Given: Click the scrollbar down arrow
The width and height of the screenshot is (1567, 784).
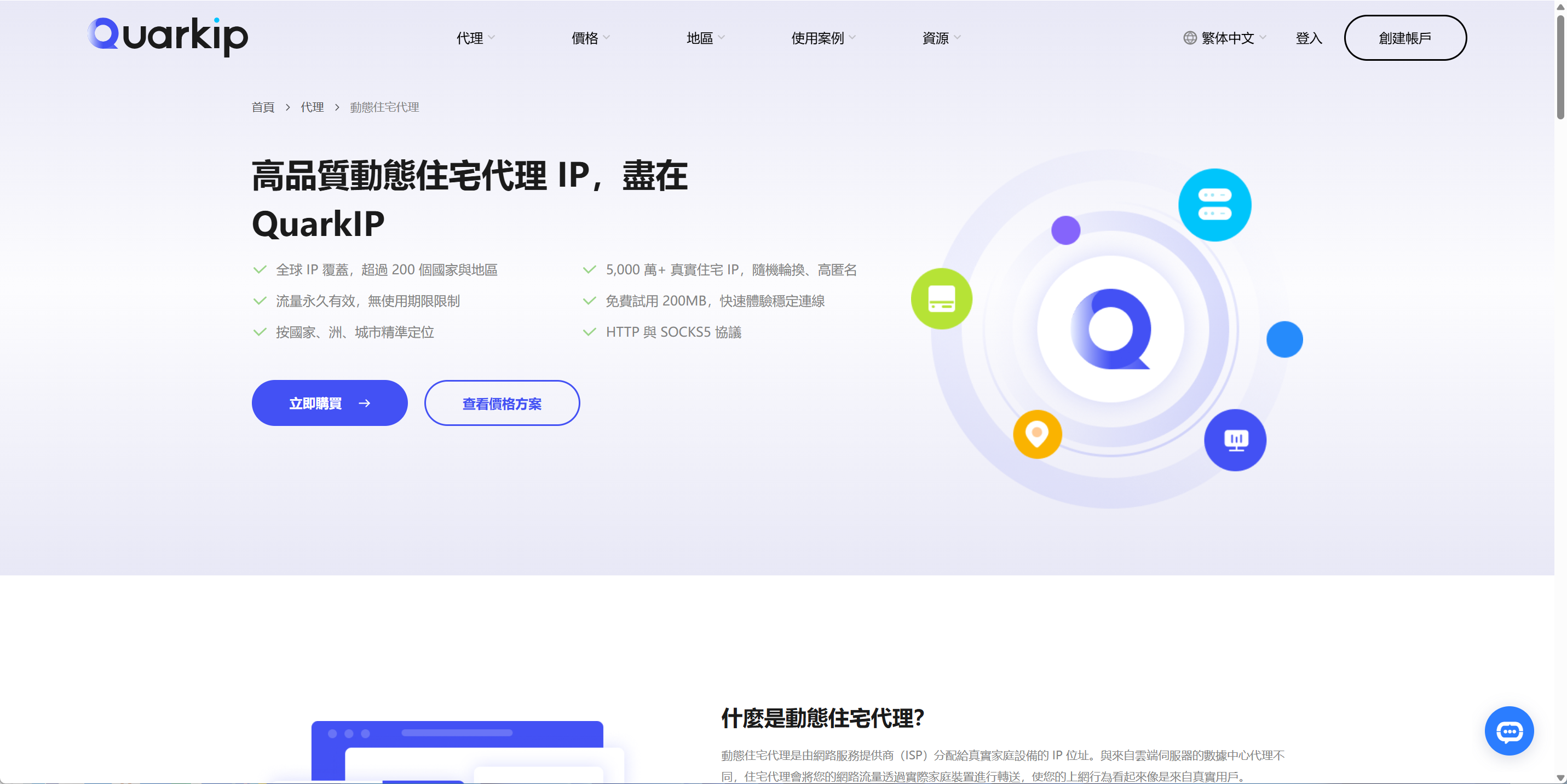Looking at the screenshot, I should [x=1560, y=777].
